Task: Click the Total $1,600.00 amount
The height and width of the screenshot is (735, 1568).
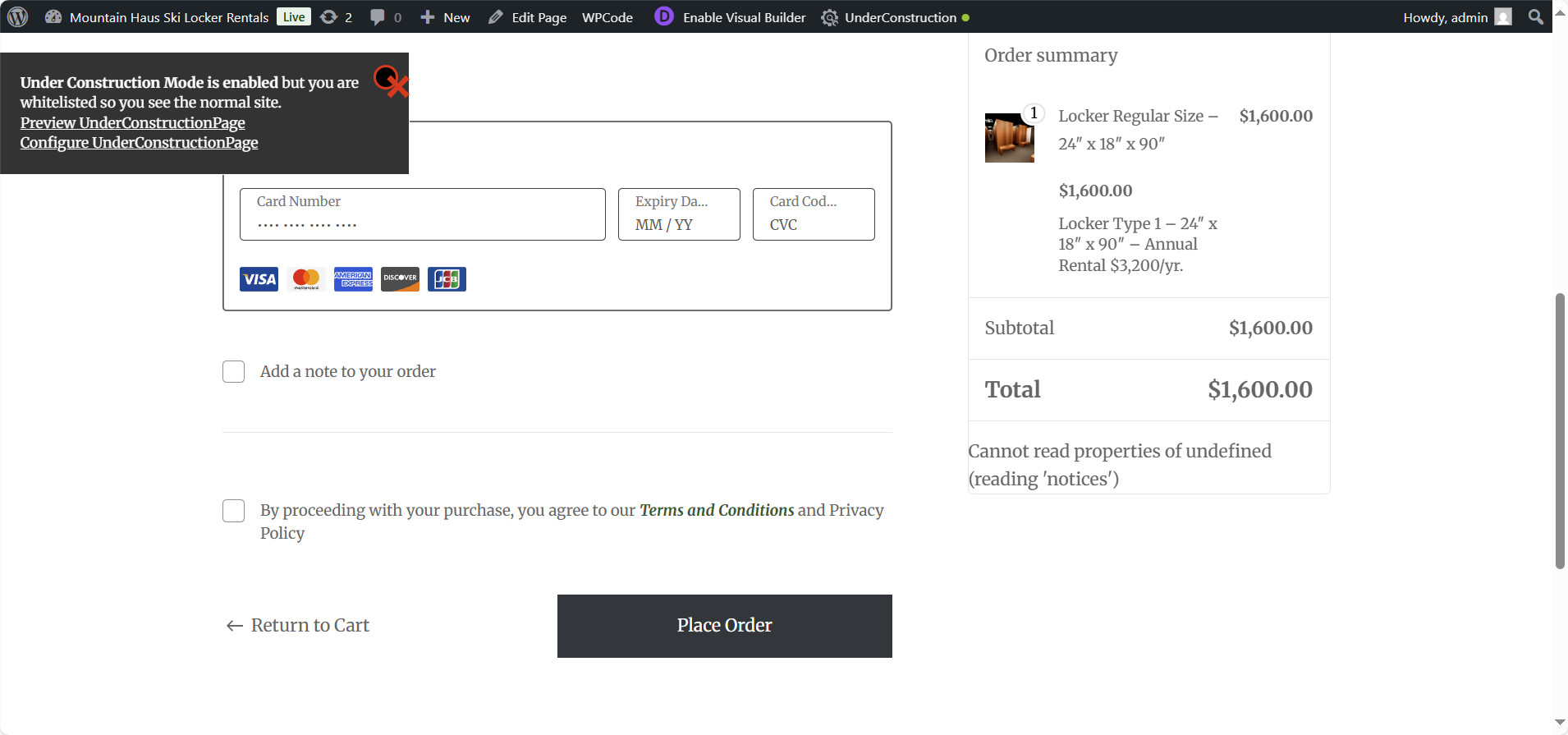Action: pos(1260,389)
